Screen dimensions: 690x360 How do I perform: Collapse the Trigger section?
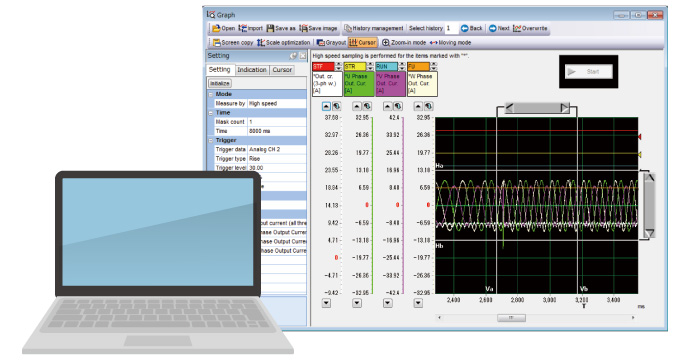pos(211,140)
